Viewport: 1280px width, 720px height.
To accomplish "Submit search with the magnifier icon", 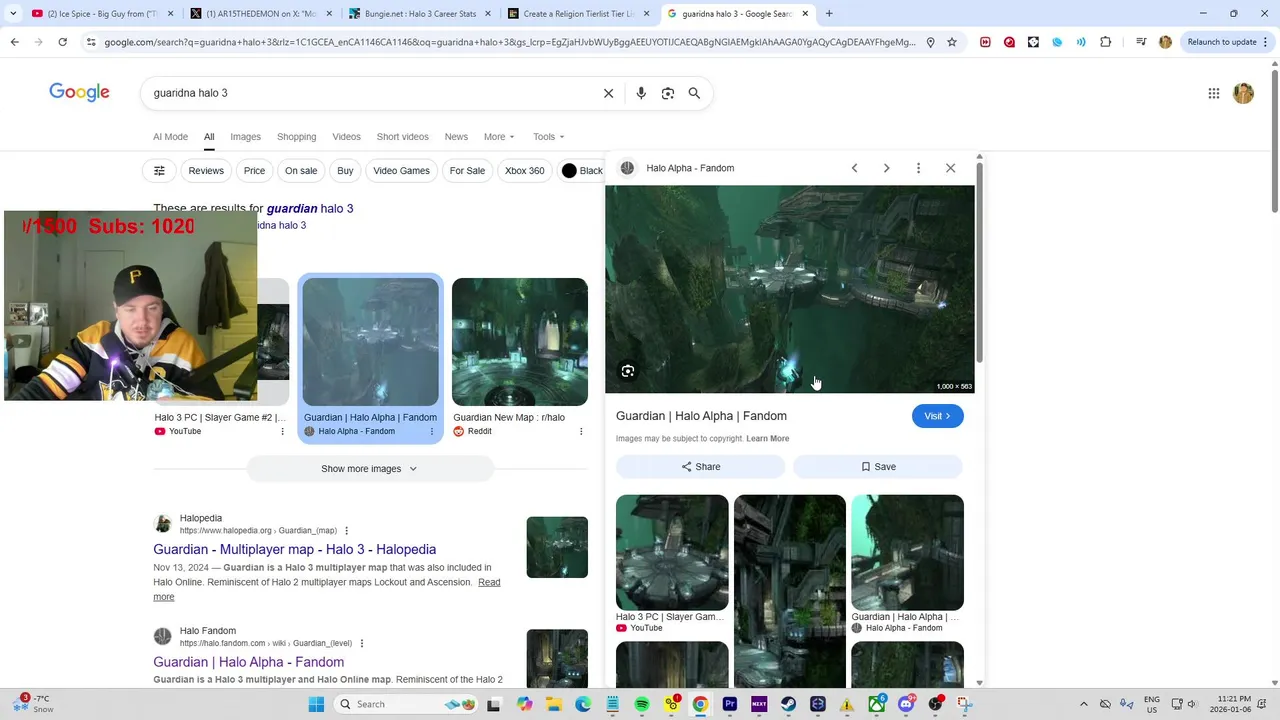I will coord(694,93).
